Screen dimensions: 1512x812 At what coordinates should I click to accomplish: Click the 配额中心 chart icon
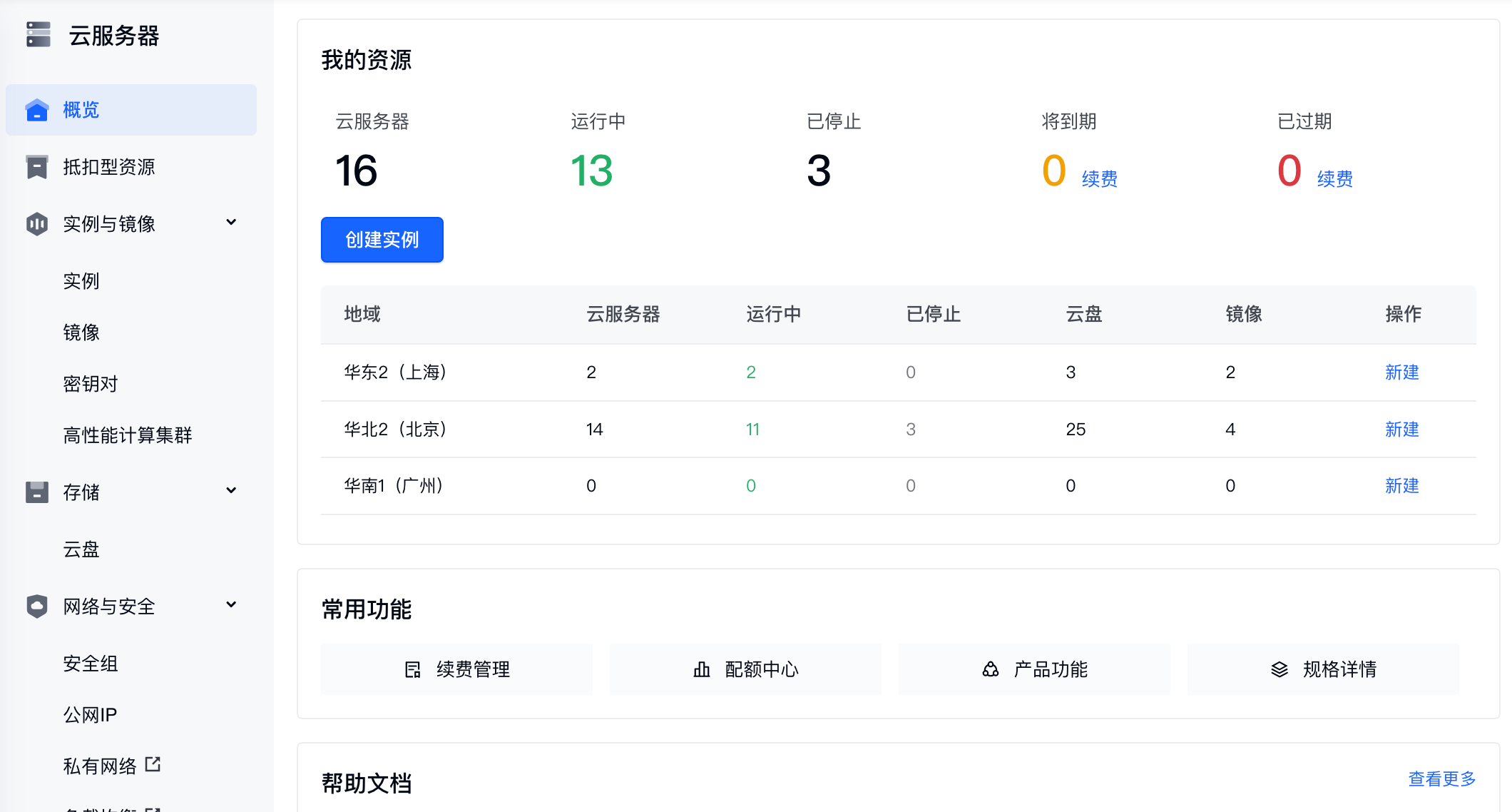click(x=702, y=669)
